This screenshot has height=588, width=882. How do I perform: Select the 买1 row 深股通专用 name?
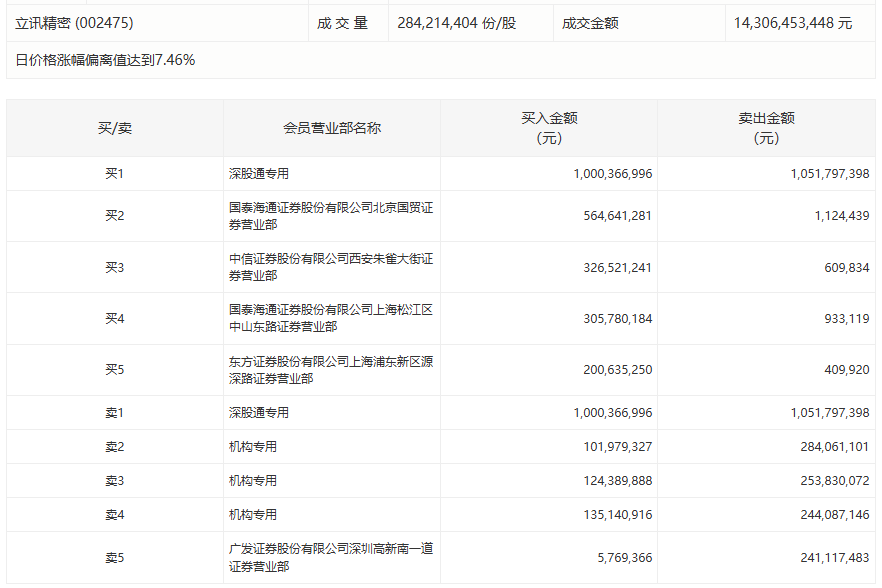tap(259, 174)
